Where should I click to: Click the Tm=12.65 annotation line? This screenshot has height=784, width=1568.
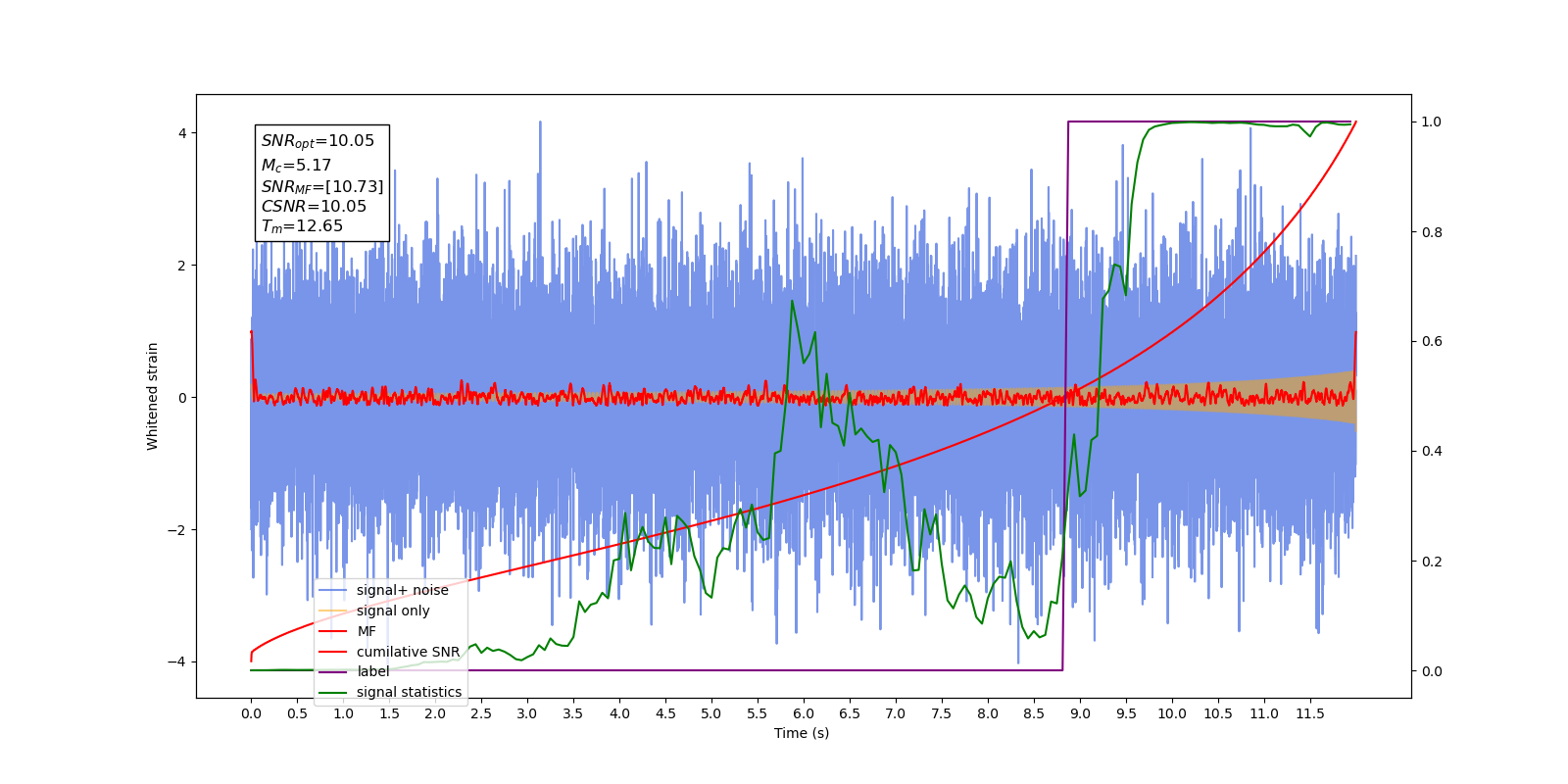pos(302,226)
